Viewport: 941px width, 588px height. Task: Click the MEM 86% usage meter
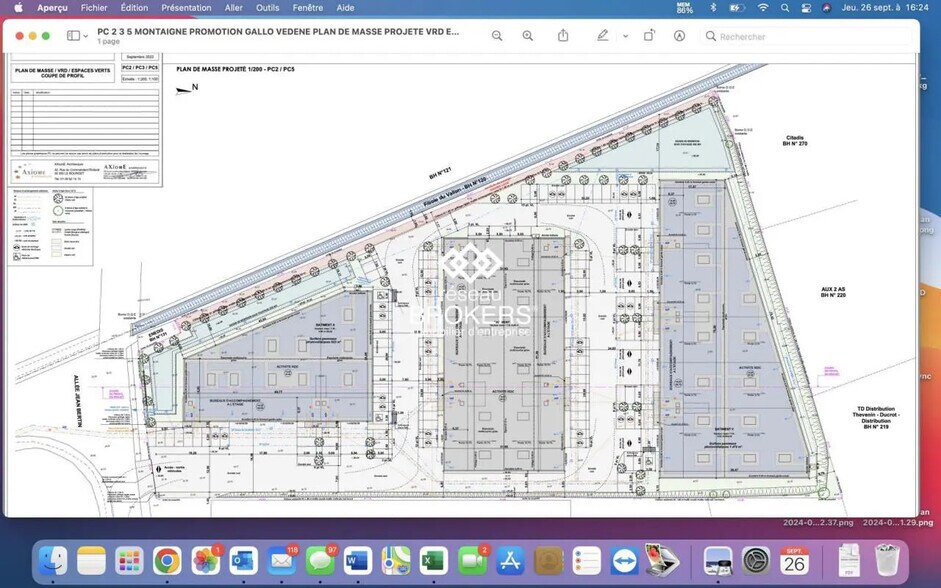(684, 7)
